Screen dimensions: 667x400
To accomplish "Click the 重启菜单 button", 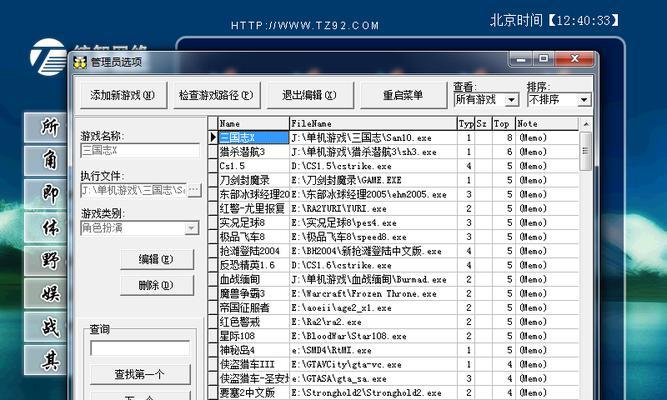I will (x=403, y=95).
